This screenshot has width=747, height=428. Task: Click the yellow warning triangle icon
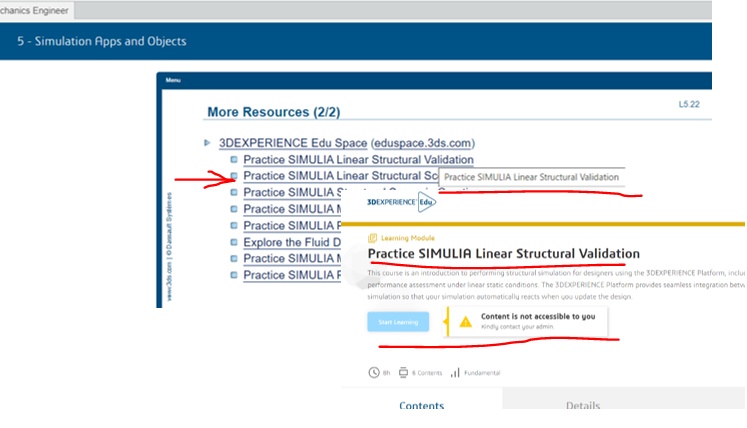point(465,322)
